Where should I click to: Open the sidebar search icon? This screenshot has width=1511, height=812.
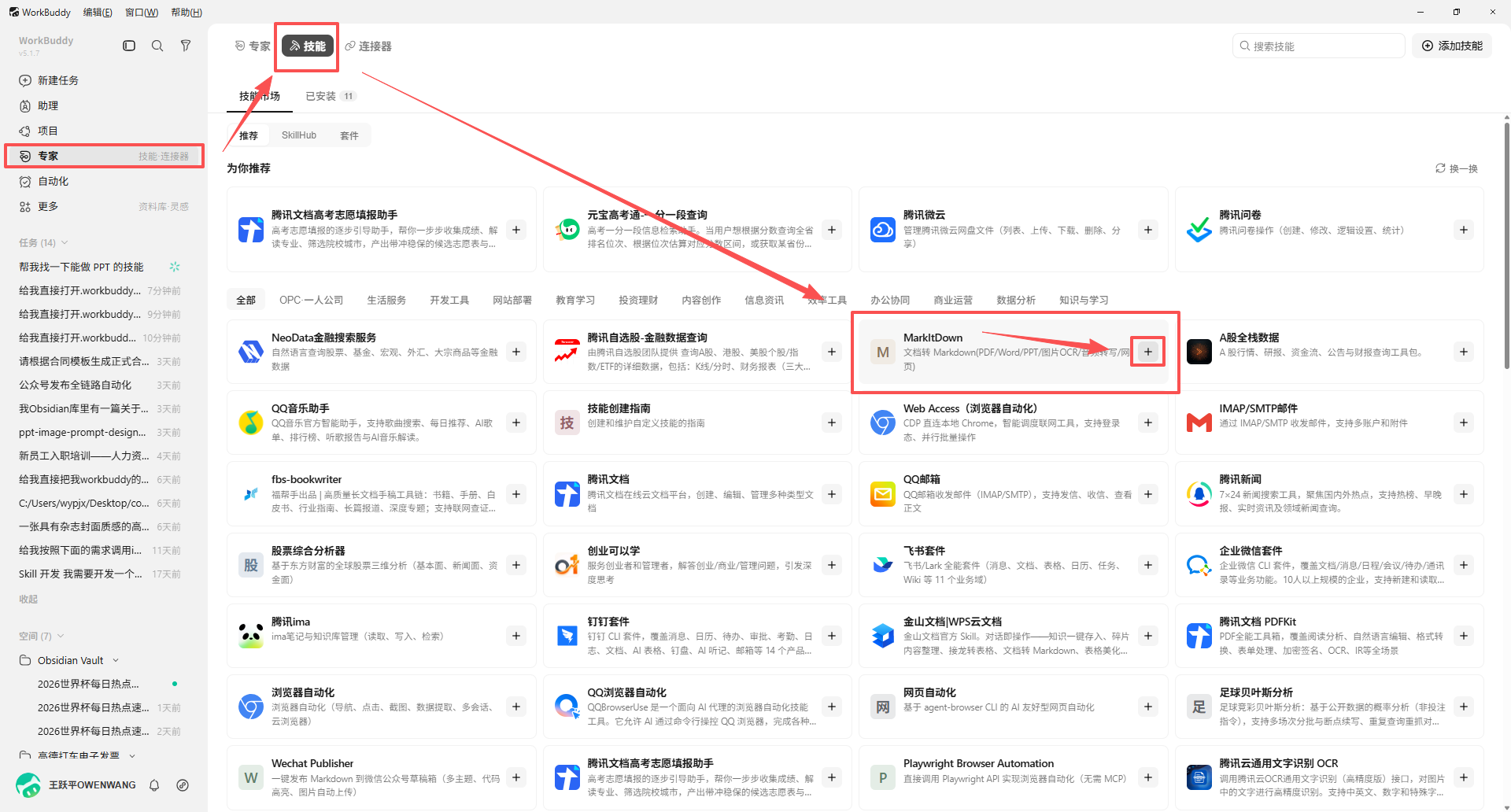[x=157, y=46]
